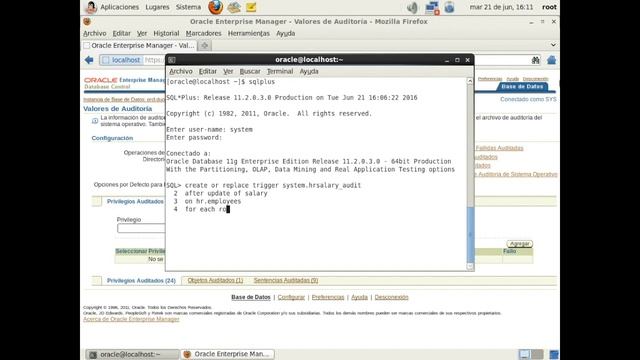Open Firefox Marcadores menu

pyautogui.click(x=203, y=33)
